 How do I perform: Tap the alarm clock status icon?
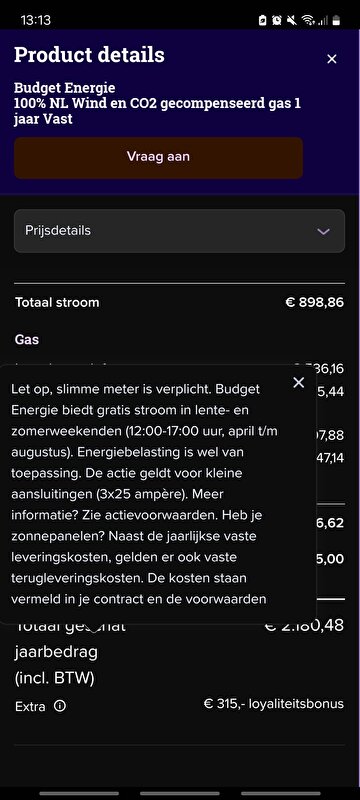pos(277,20)
